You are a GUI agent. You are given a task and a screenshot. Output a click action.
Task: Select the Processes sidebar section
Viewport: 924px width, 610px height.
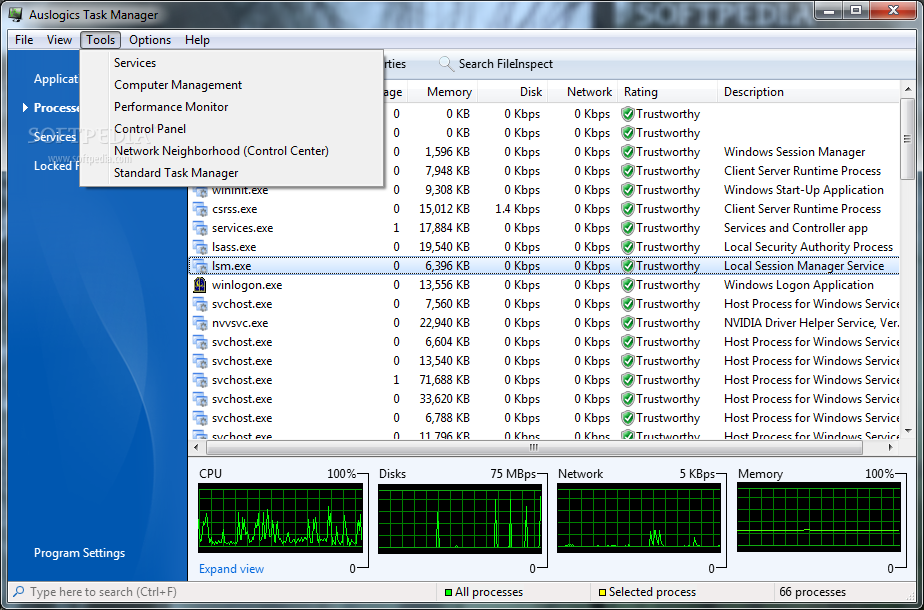[x=57, y=108]
